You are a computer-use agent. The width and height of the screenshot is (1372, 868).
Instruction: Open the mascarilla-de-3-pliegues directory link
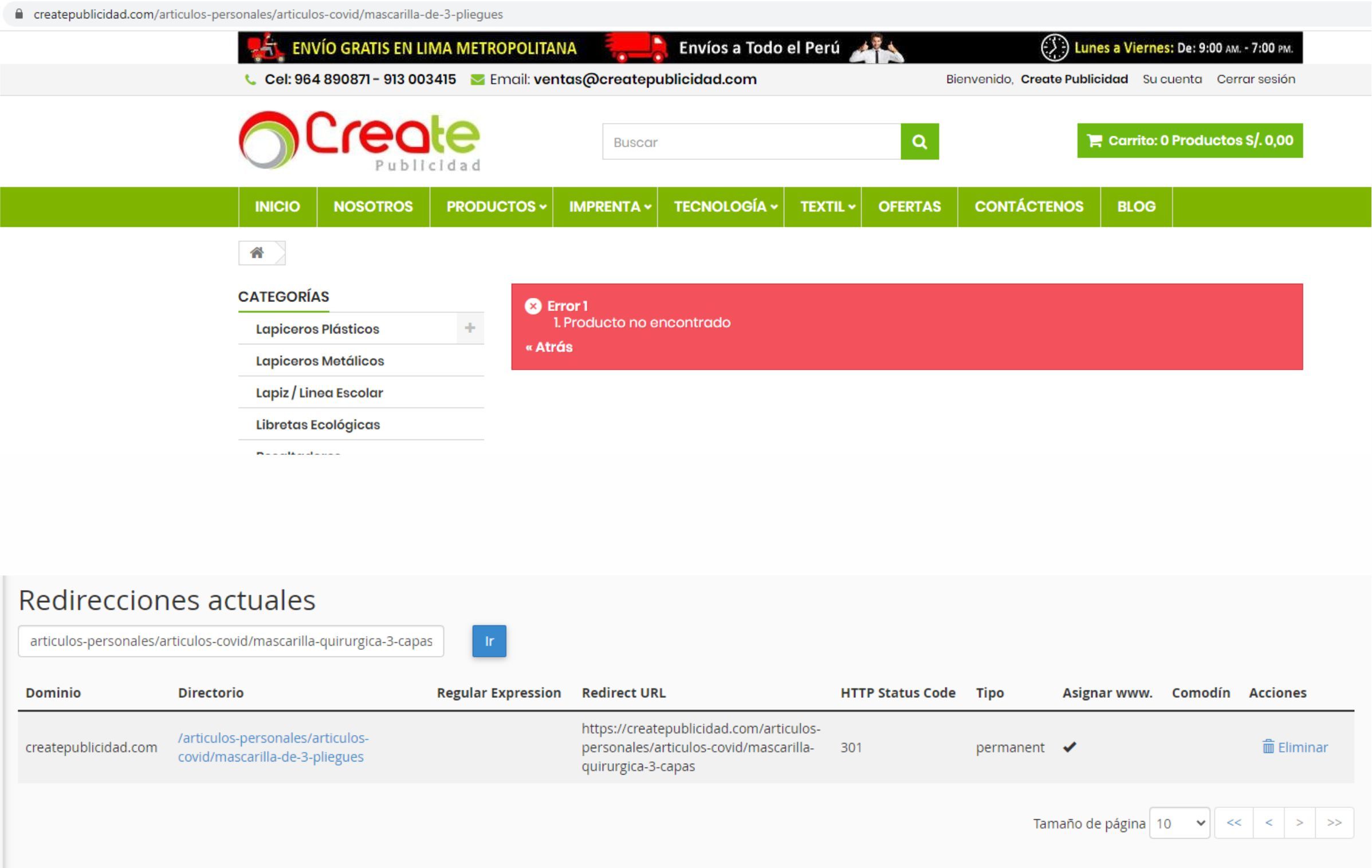273,747
